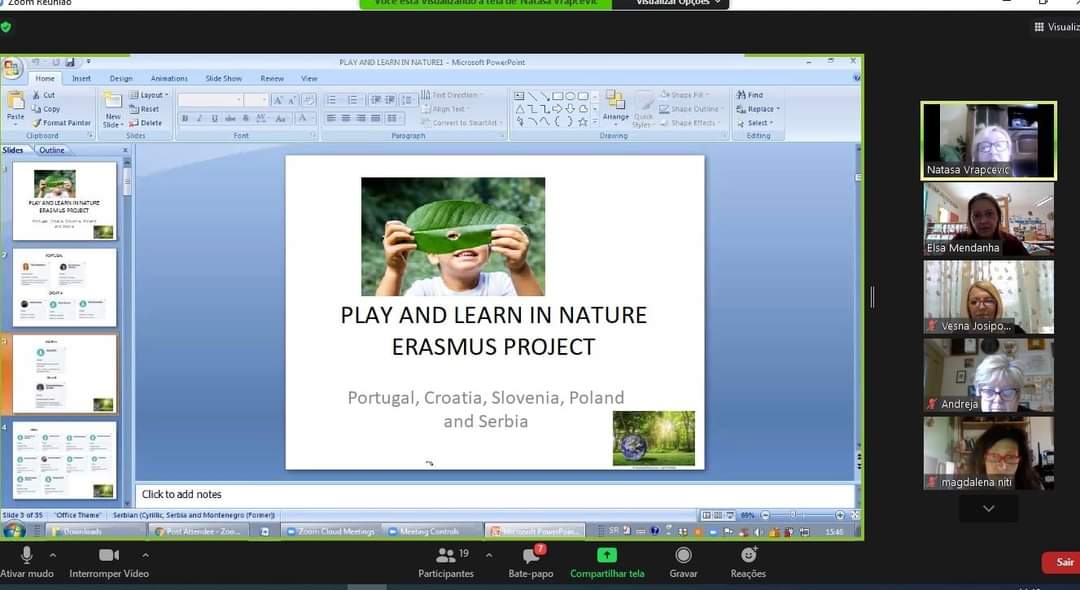Viewport: 1080px width, 590px height.
Task: Stop camera with Interromper Vídeo button
Action: click(x=109, y=562)
